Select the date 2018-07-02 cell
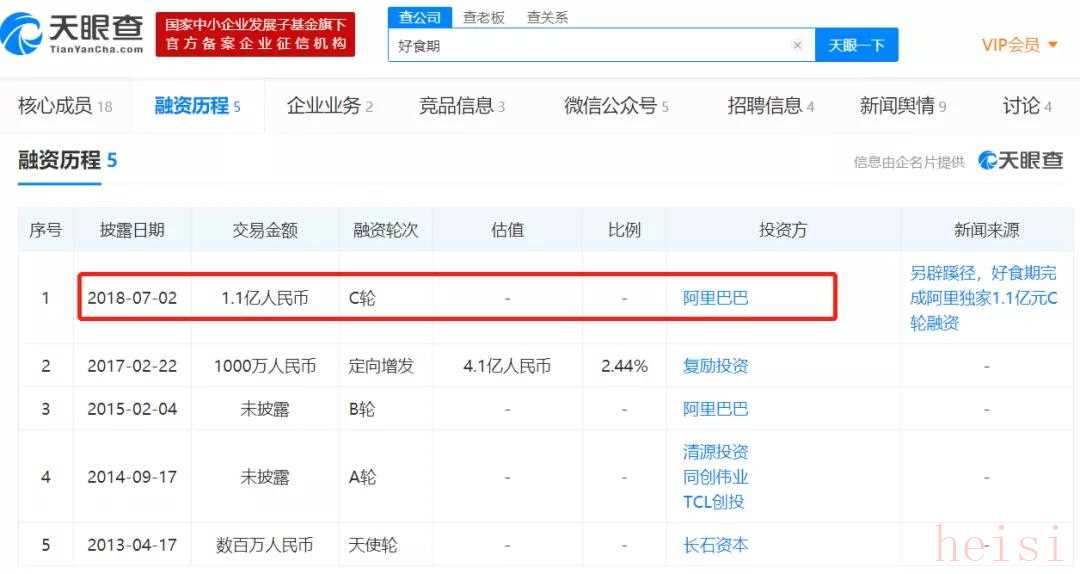The height and width of the screenshot is (574, 1080). (132, 298)
